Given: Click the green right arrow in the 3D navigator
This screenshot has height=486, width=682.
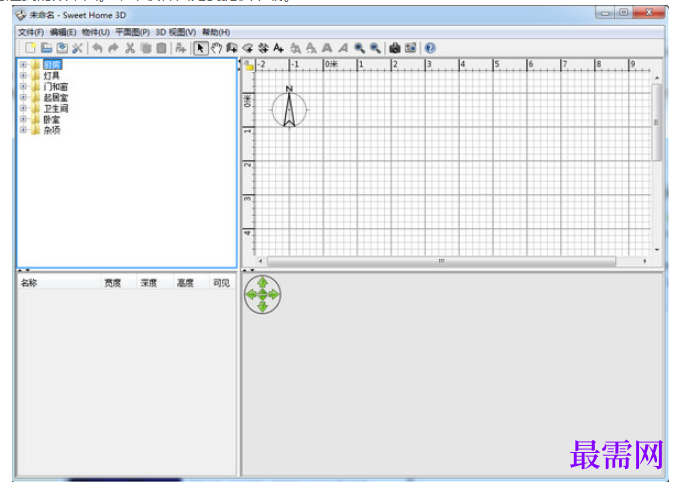Looking at the screenshot, I should point(274,295).
